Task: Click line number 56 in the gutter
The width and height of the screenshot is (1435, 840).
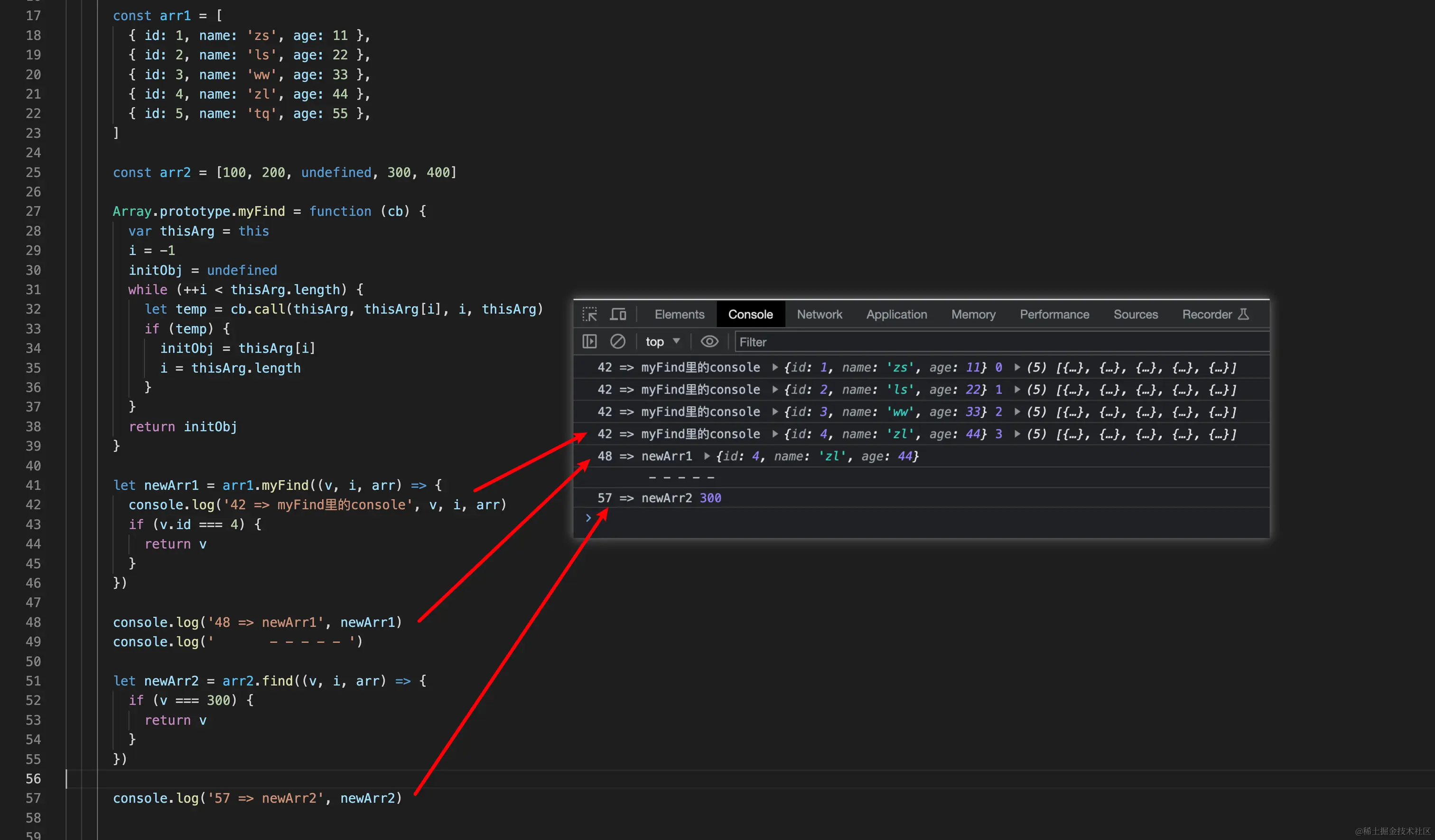Action: (33, 778)
